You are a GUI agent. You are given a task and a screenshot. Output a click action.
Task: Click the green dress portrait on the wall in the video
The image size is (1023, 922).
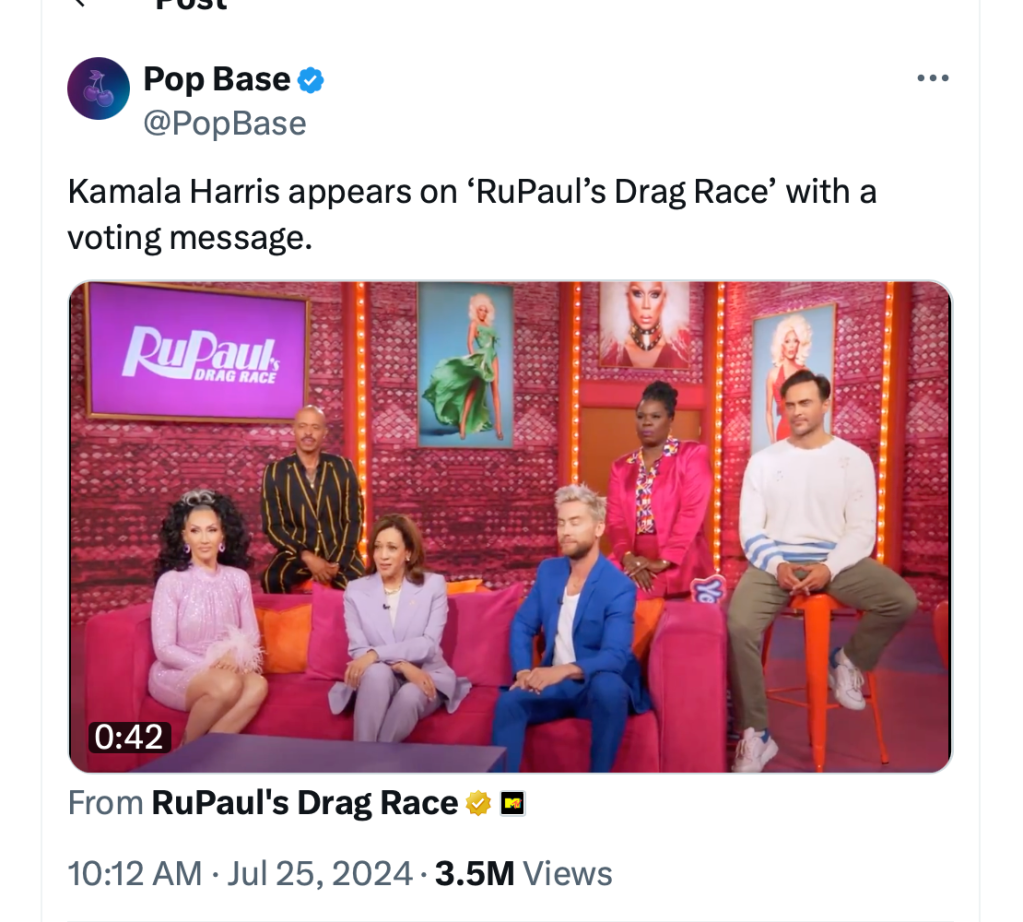465,365
